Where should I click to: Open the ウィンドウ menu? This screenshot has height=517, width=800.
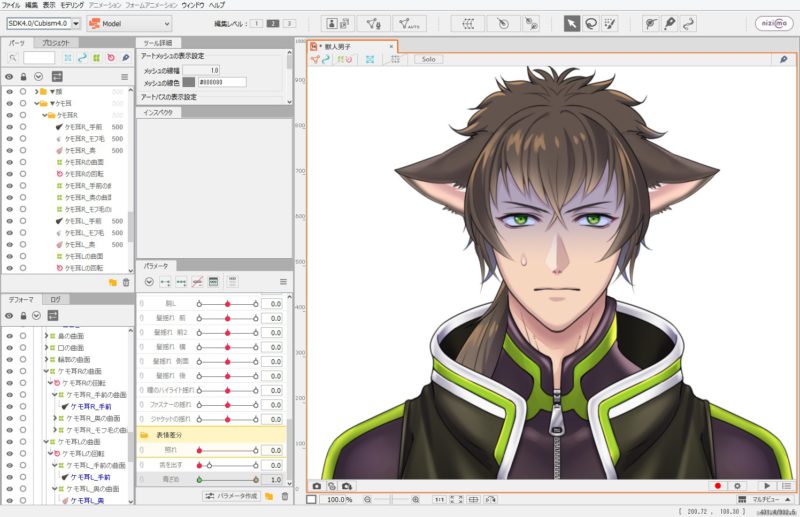(193, 5)
